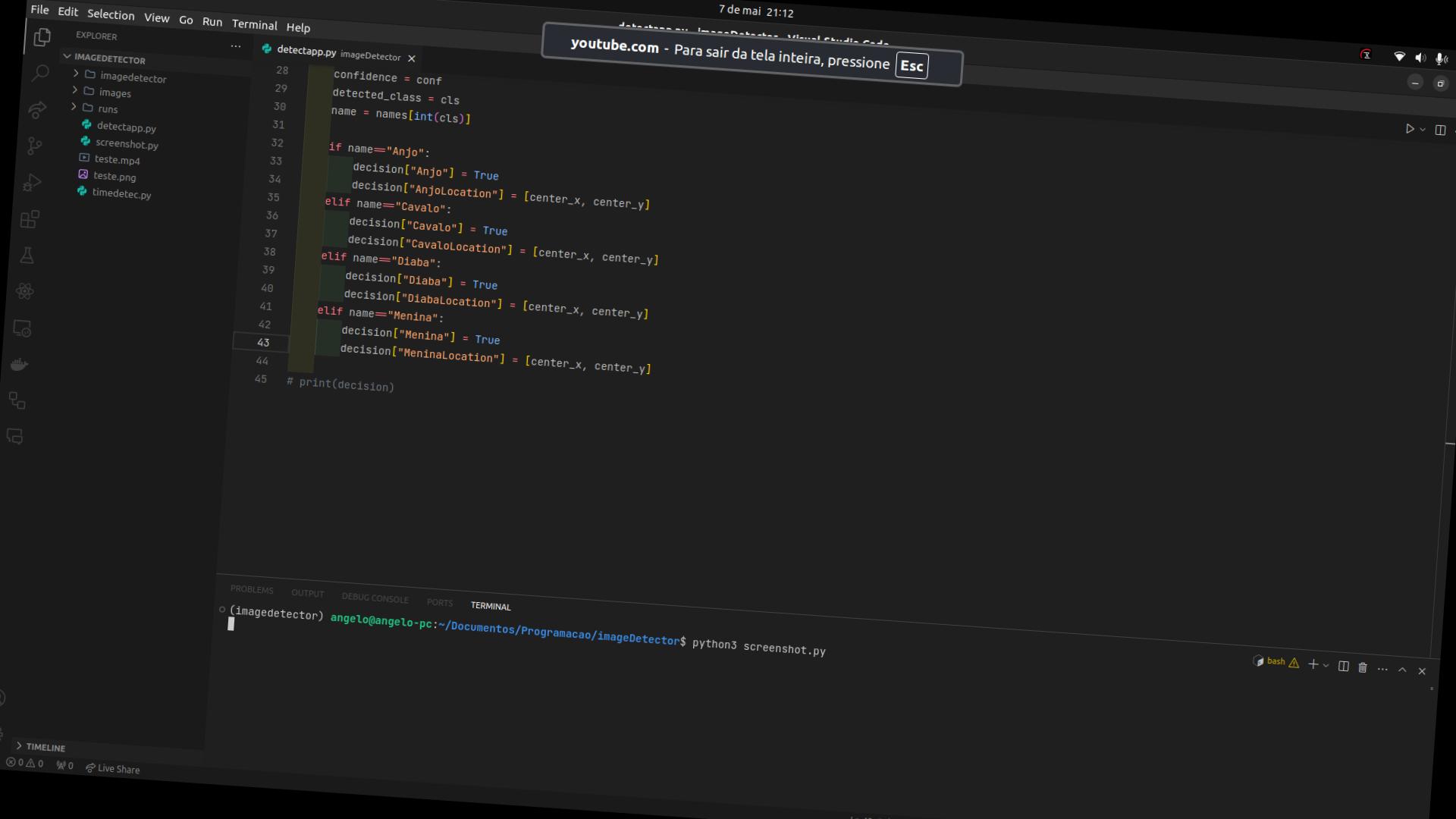
Task: Kill terminal with the trash icon
Action: tap(1363, 667)
